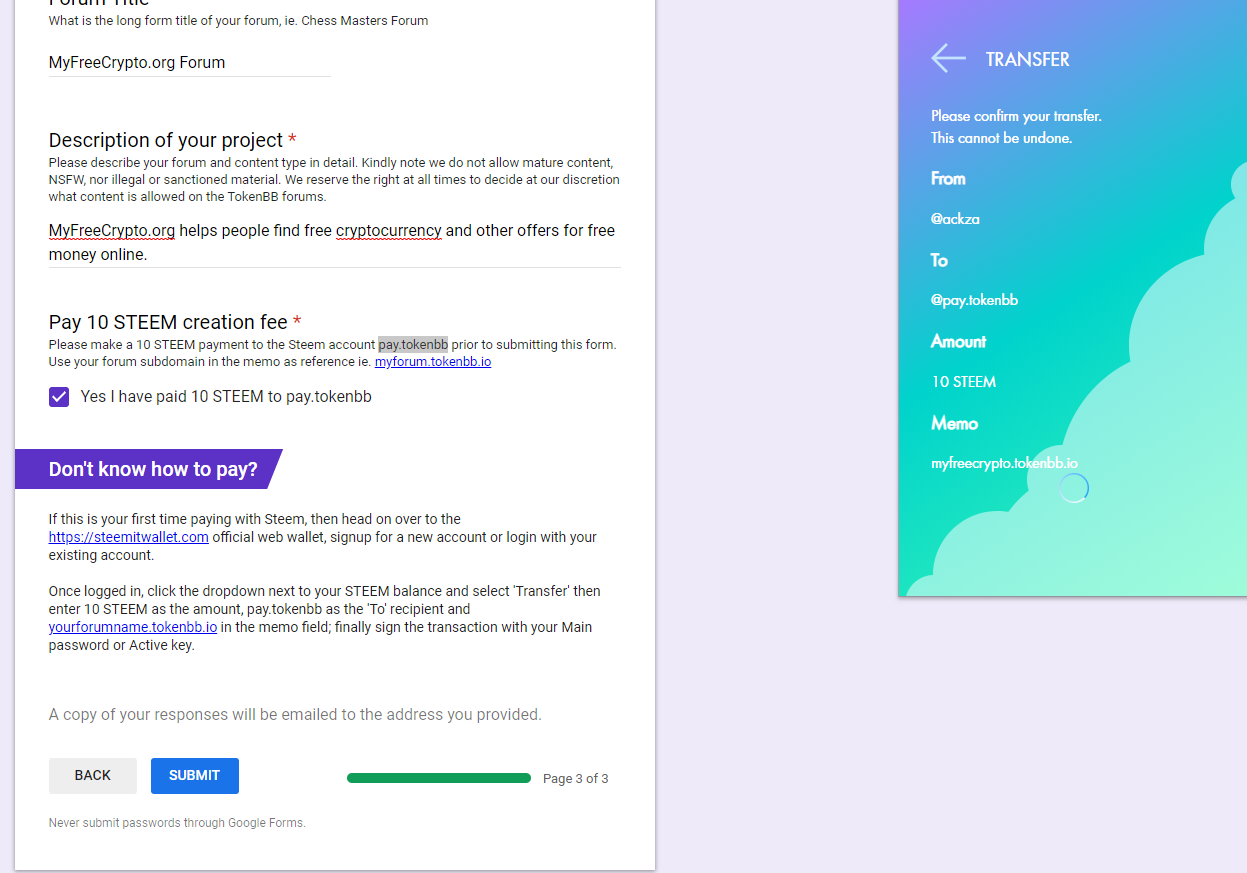Open the myforum.tokenbb.io link
The height and width of the screenshot is (873, 1247).
click(433, 362)
